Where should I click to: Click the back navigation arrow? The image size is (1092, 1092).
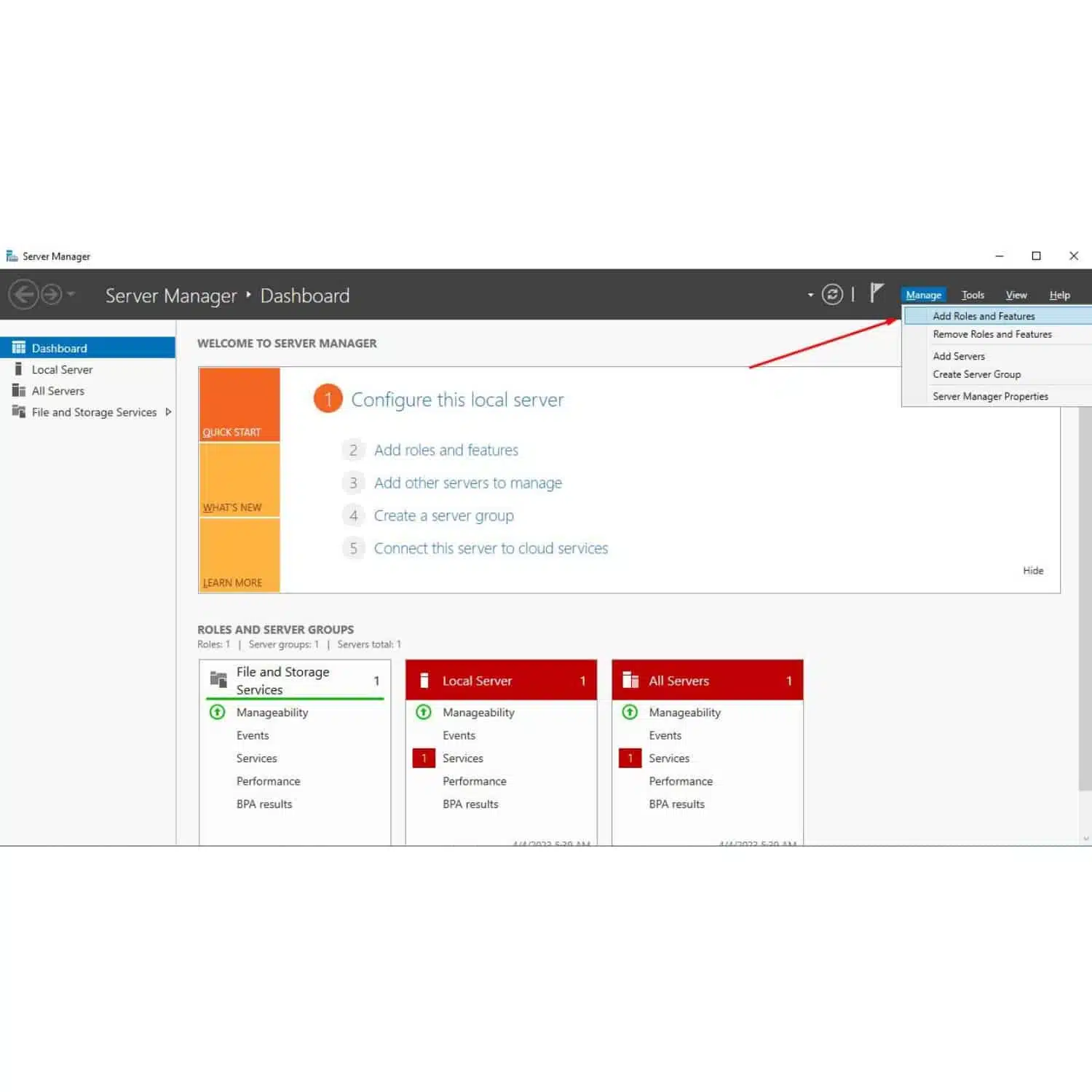click(x=23, y=295)
